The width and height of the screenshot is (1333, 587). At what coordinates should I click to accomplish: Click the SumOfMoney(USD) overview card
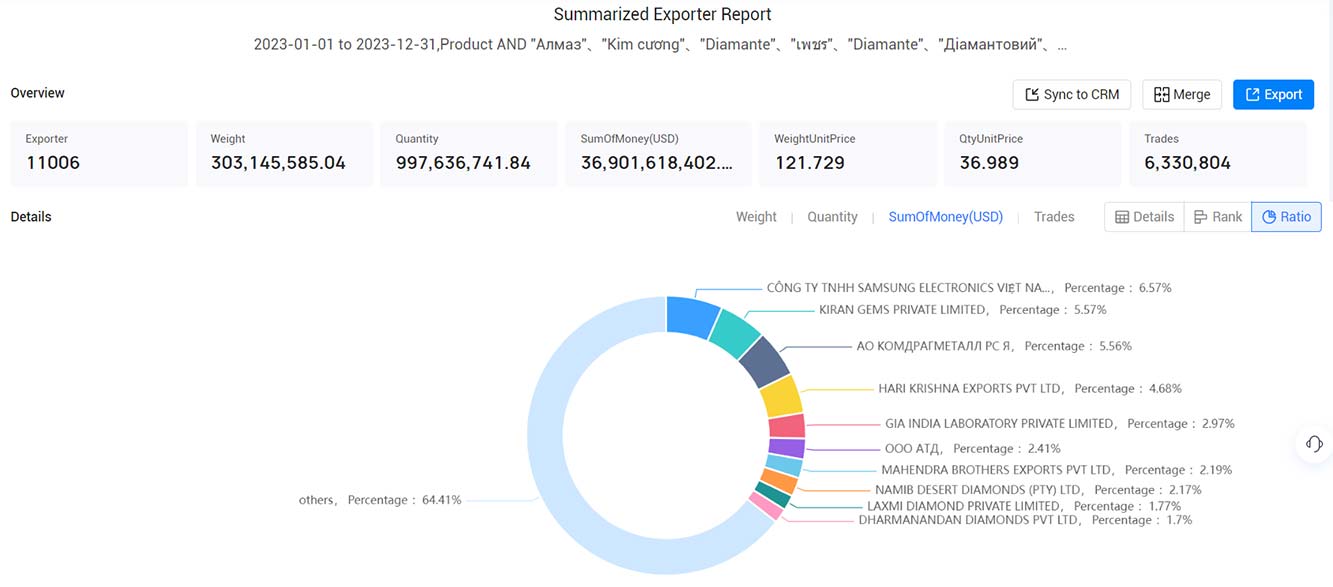click(x=658, y=154)
